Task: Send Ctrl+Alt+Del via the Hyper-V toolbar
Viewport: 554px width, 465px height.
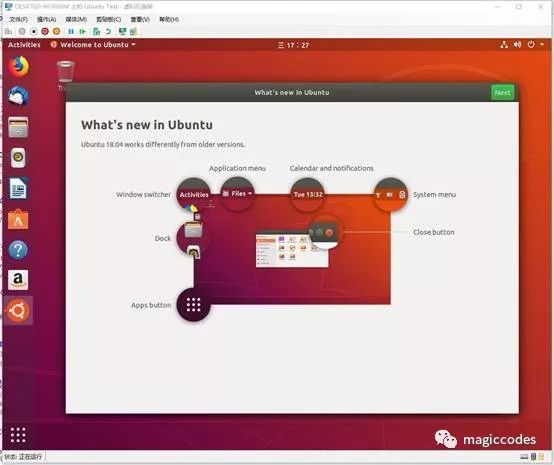Action: tap(8, 31)
